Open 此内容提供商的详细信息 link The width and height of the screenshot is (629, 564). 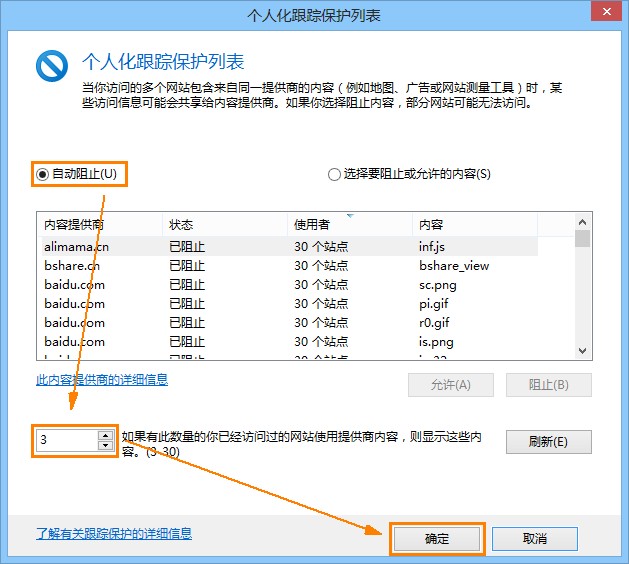pyautogui.click(x=101, y=380)
